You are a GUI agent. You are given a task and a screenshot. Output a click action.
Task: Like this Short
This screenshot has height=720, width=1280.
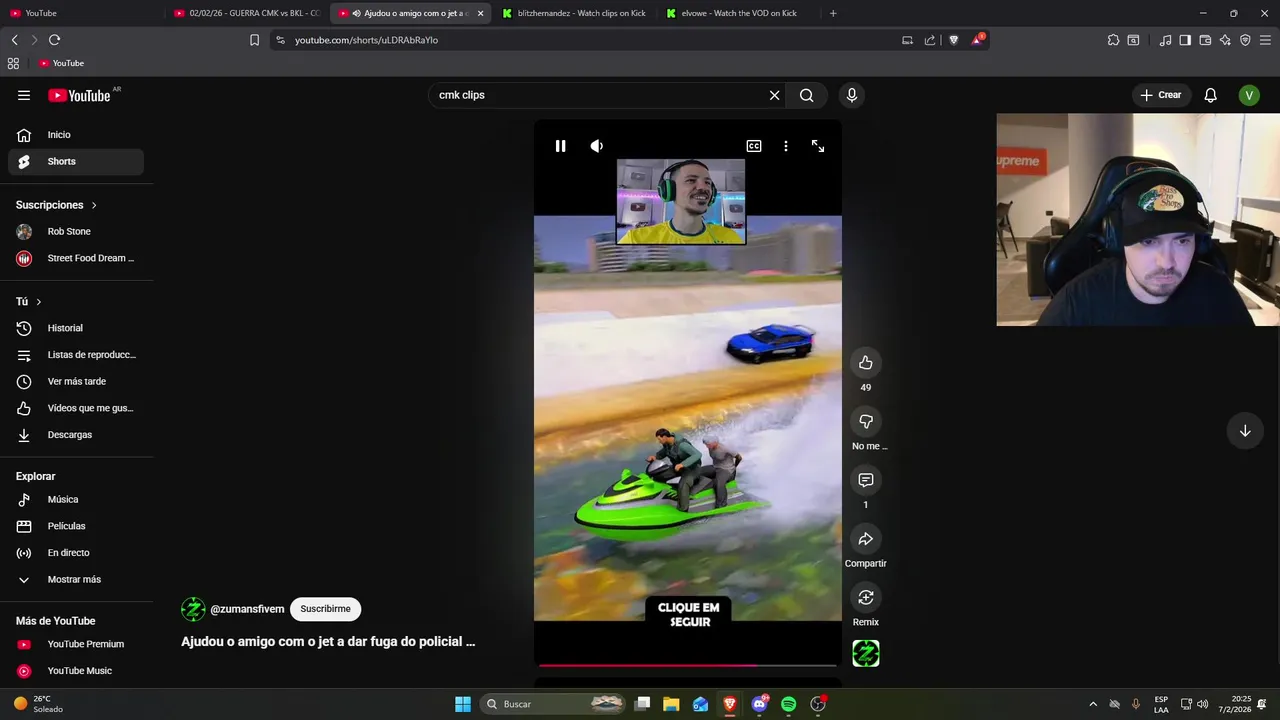[x=866, y=363]
